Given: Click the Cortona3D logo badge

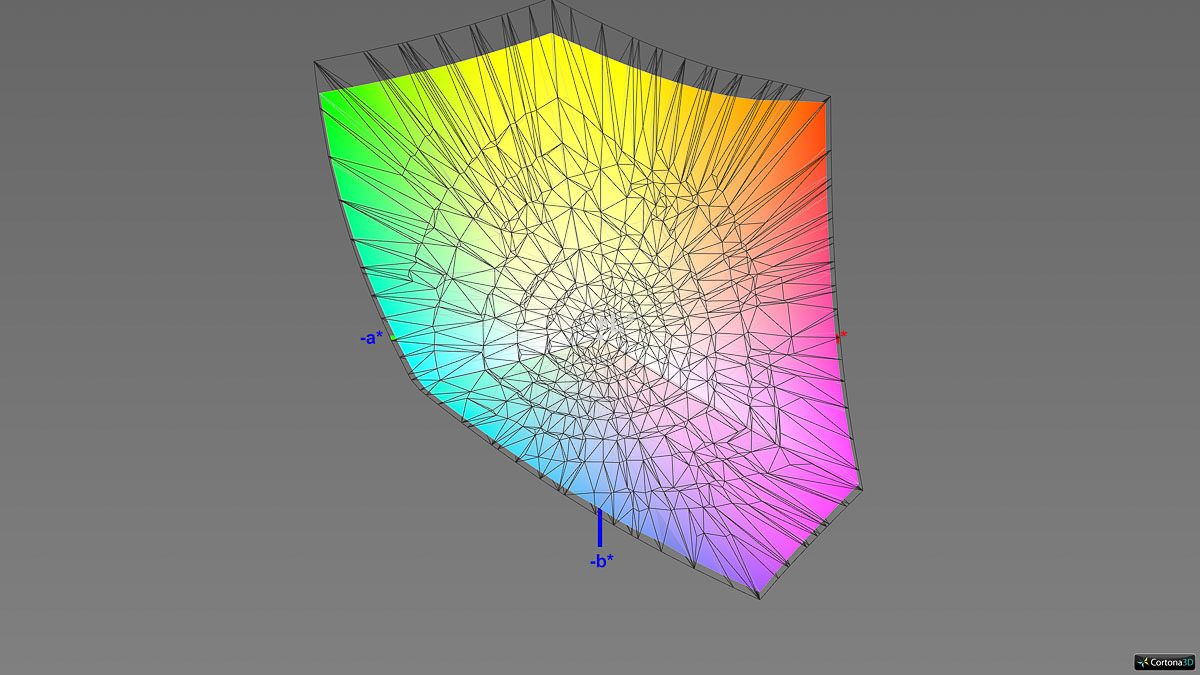Looking at the screenshot, I should pos(1164,662).
